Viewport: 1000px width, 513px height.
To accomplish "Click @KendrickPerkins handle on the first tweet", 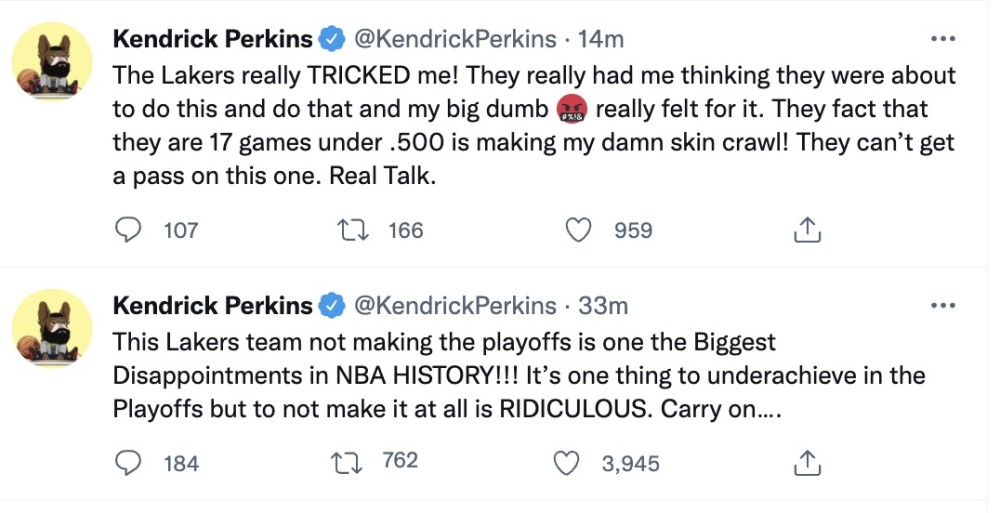I will (455, 39).
